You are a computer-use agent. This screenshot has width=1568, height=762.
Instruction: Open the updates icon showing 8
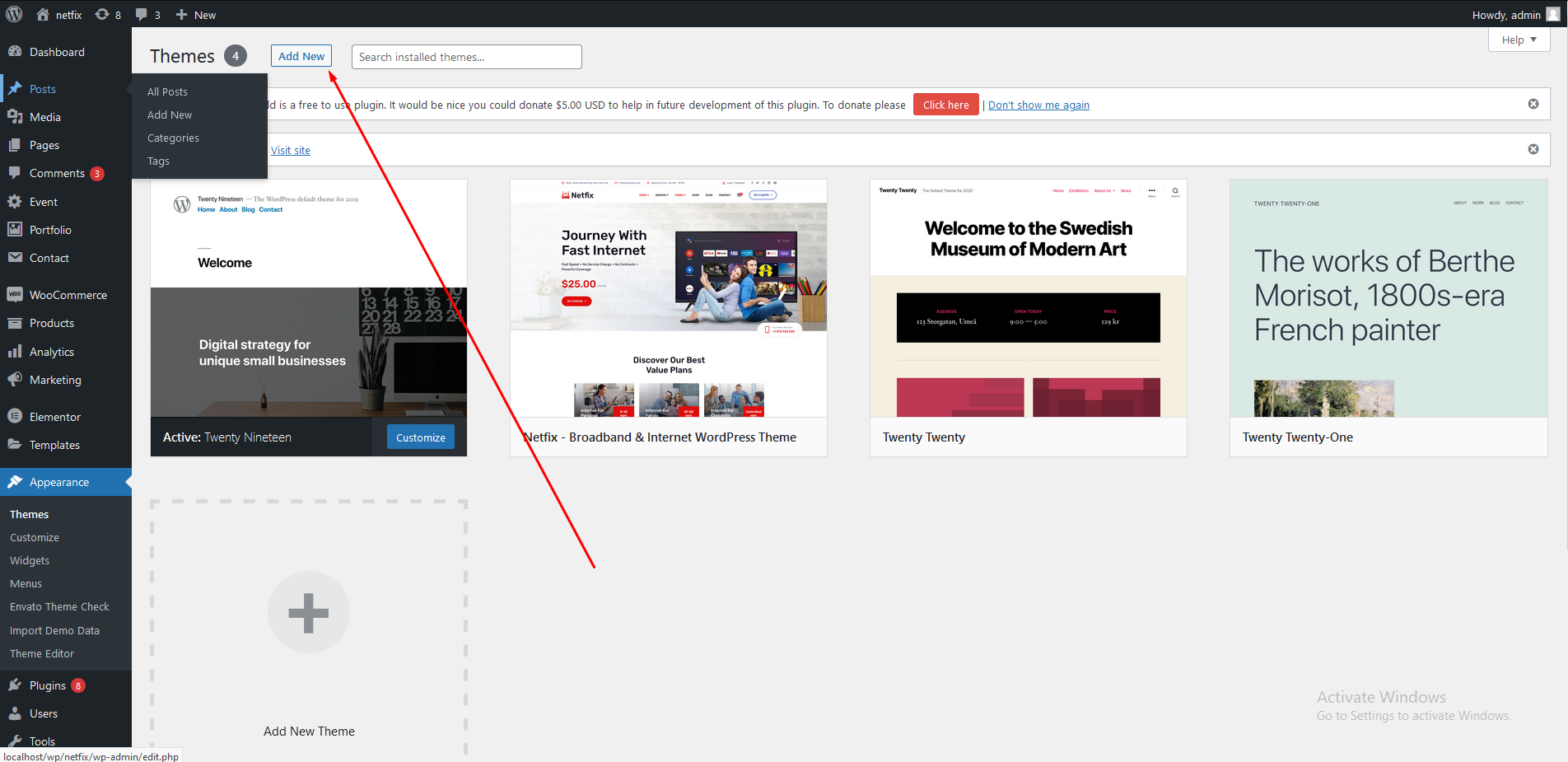108,15
